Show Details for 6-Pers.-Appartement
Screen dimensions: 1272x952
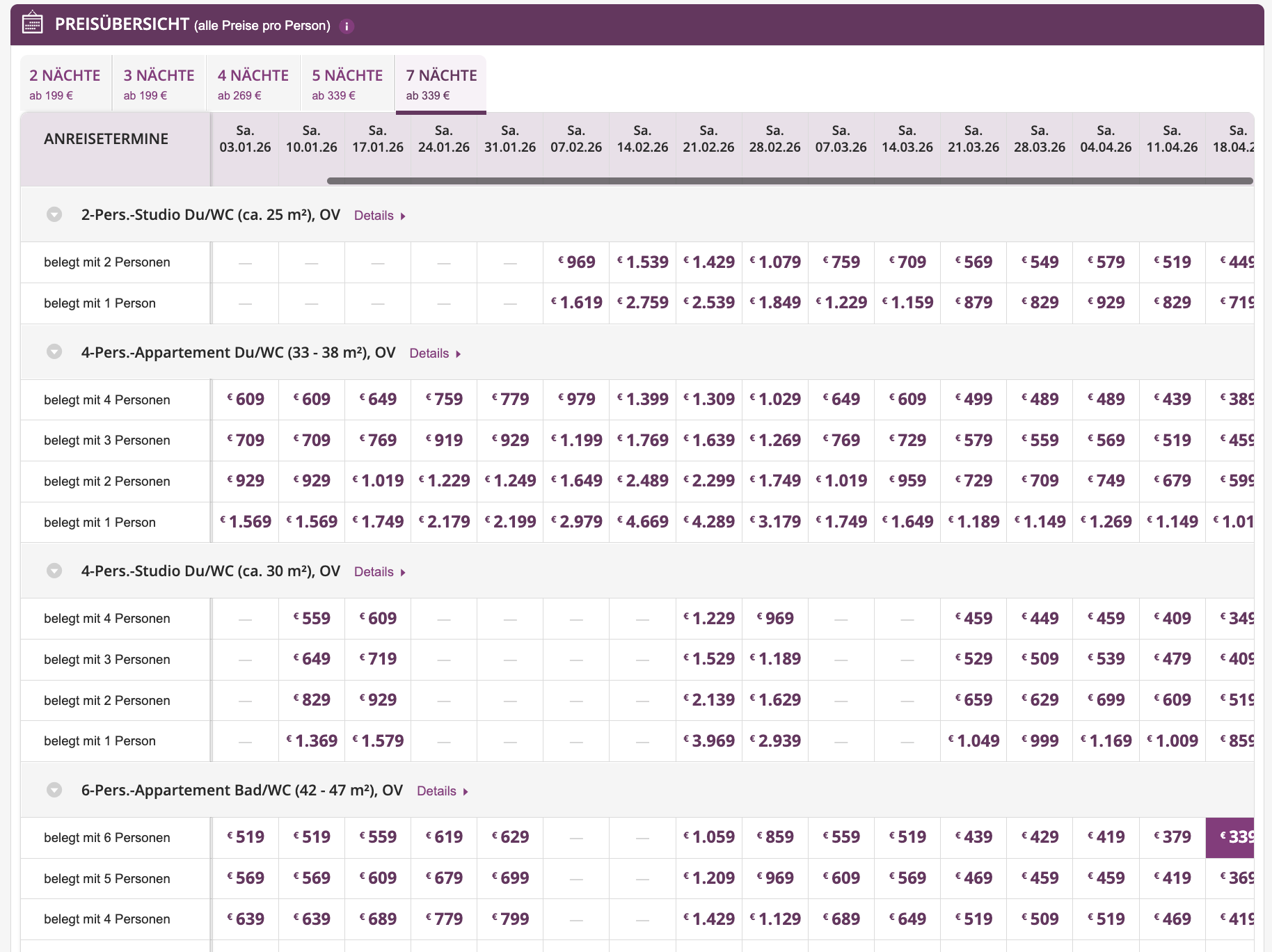click(x=442, y=791)
